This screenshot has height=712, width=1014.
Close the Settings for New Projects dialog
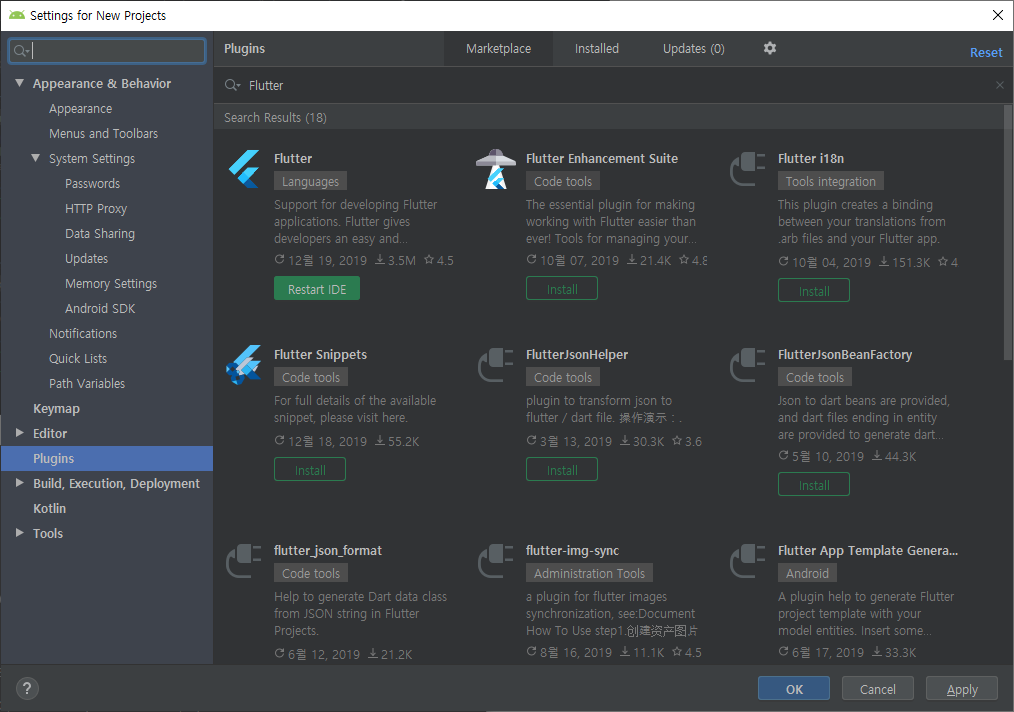point(998,15)
